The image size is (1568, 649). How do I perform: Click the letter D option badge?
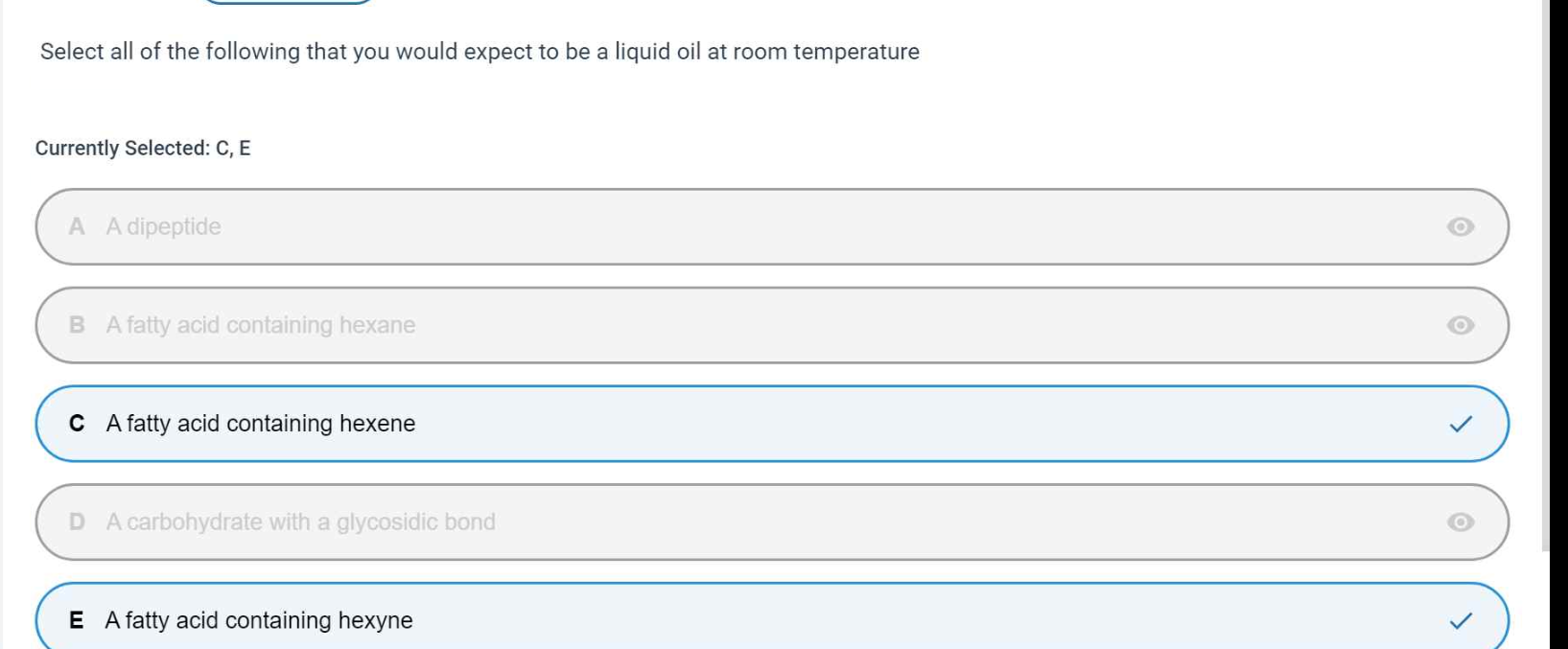tap(77, 522)
